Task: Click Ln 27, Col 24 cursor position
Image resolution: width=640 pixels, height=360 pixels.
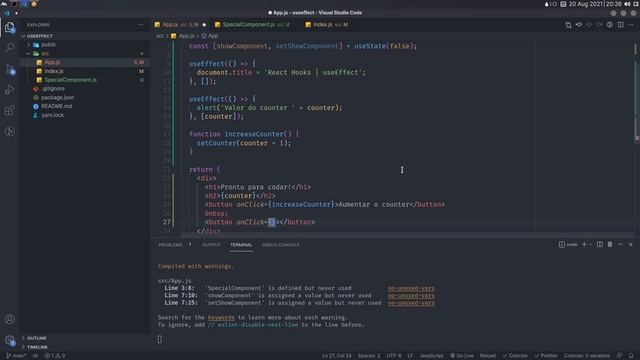Action: pyautogui.click(x=336, y=356)
